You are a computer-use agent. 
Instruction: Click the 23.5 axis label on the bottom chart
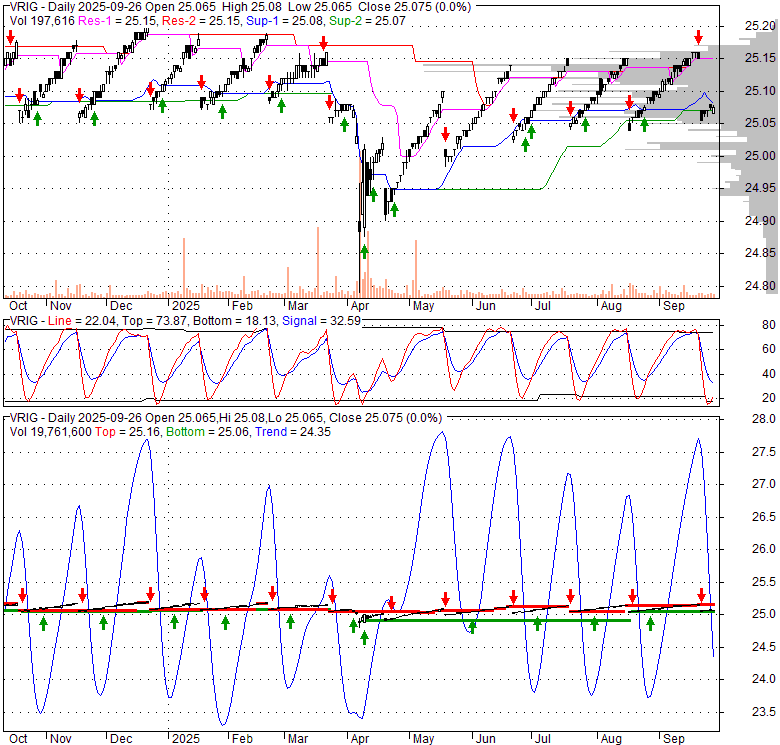point(764,712)
